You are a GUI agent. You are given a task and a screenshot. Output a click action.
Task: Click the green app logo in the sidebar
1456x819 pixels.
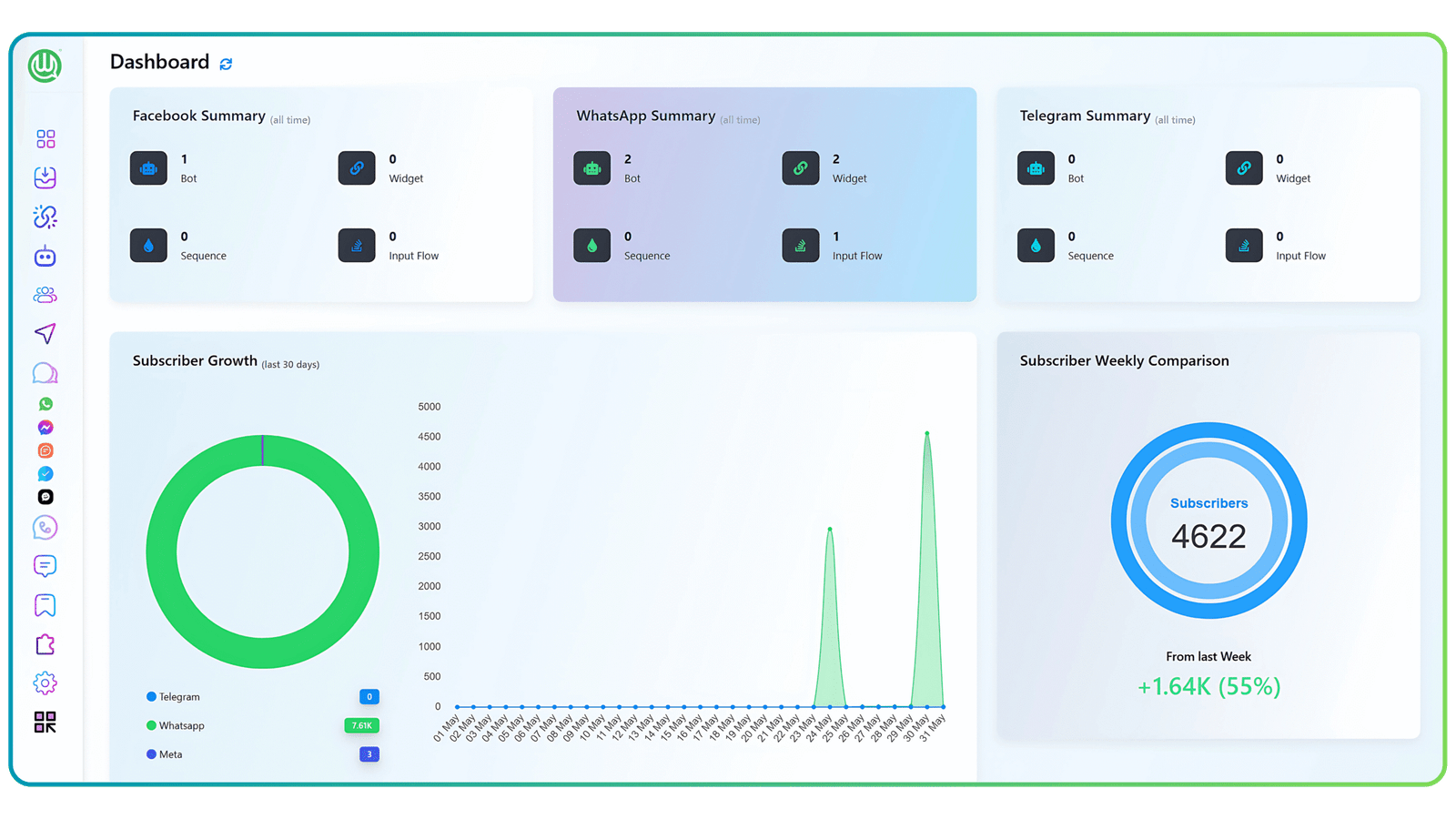(45, 66)
